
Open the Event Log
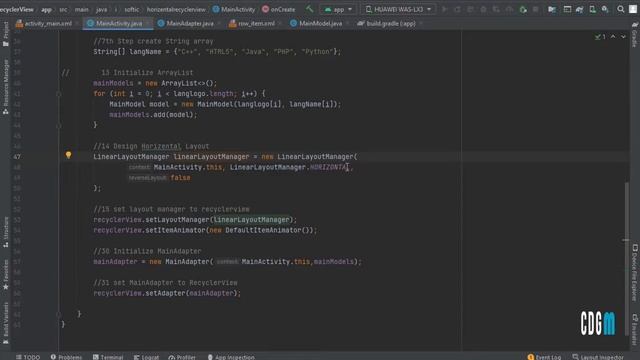tap(544, 357)
